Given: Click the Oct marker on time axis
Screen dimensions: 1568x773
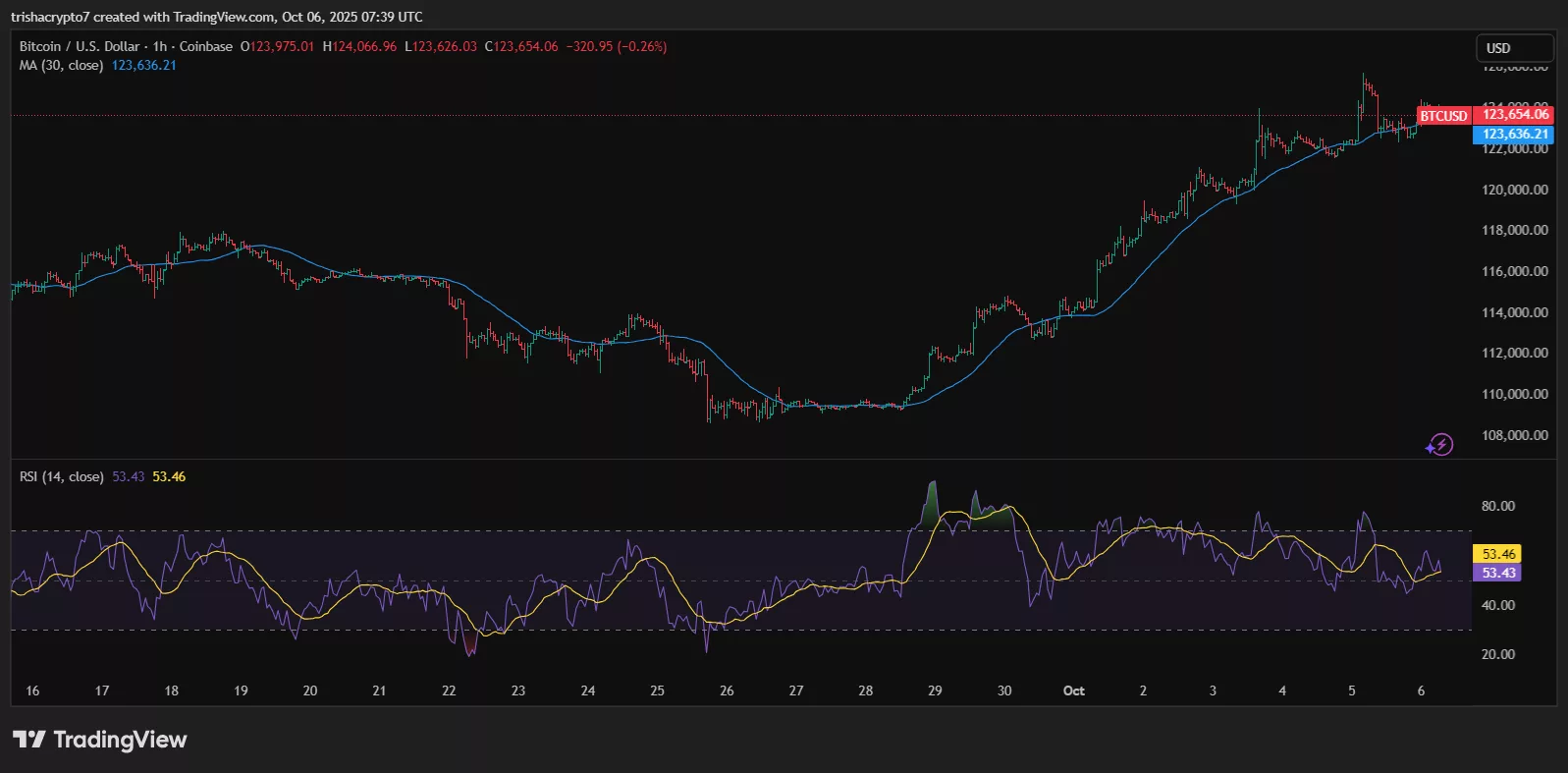Looking at the screenshot, I should pos(1073,691).
